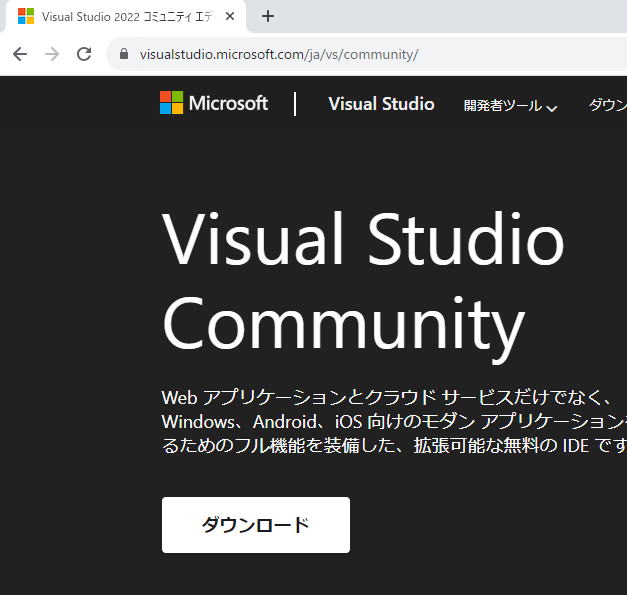The width and height of the screenshot is (627, 595).
Task: Click the white ダウンロード button
Action: tap(256, 525)
